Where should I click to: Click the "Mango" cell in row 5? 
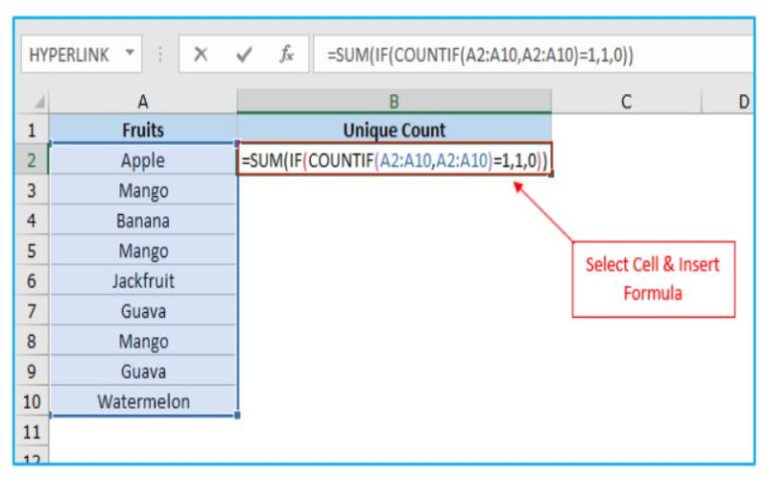(x=143, y=251)
